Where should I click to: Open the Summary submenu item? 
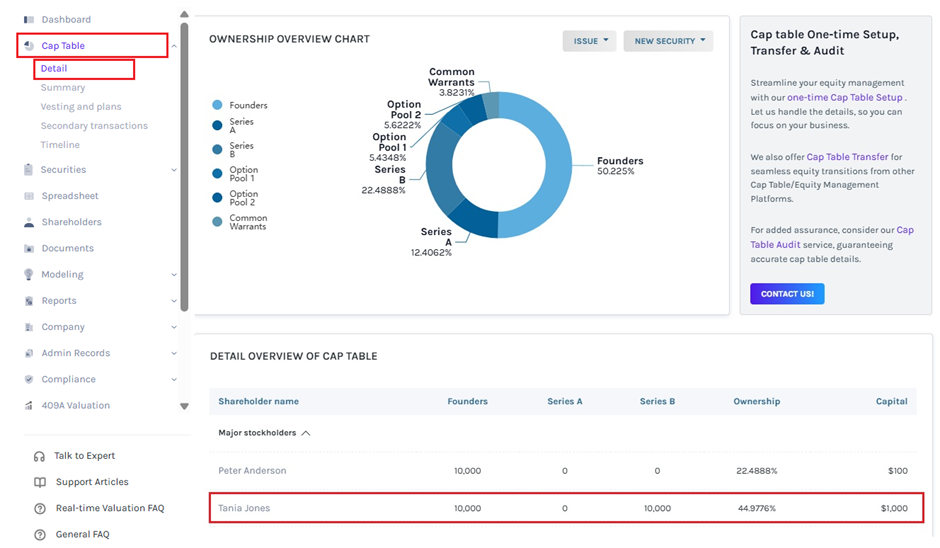(x=63, y=88)
